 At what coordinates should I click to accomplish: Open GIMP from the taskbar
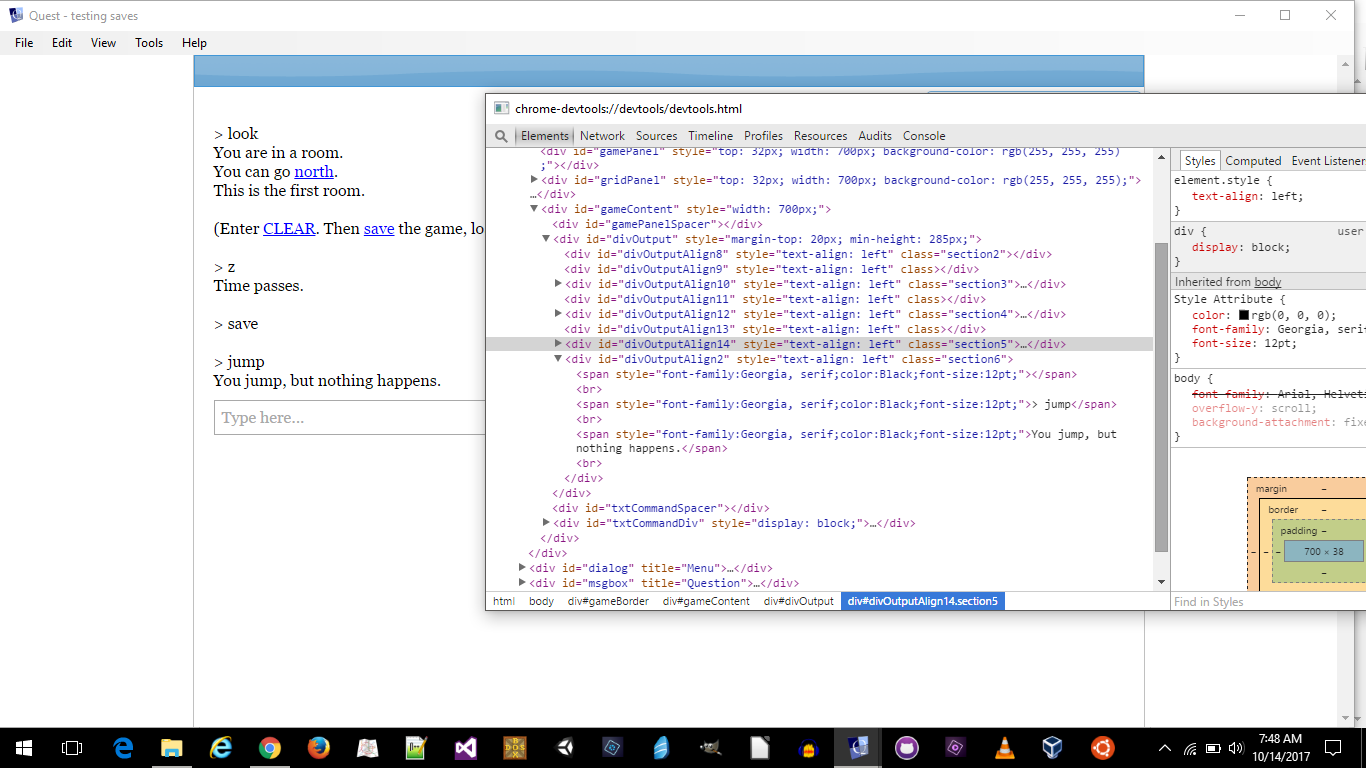(x=711, y=748)
